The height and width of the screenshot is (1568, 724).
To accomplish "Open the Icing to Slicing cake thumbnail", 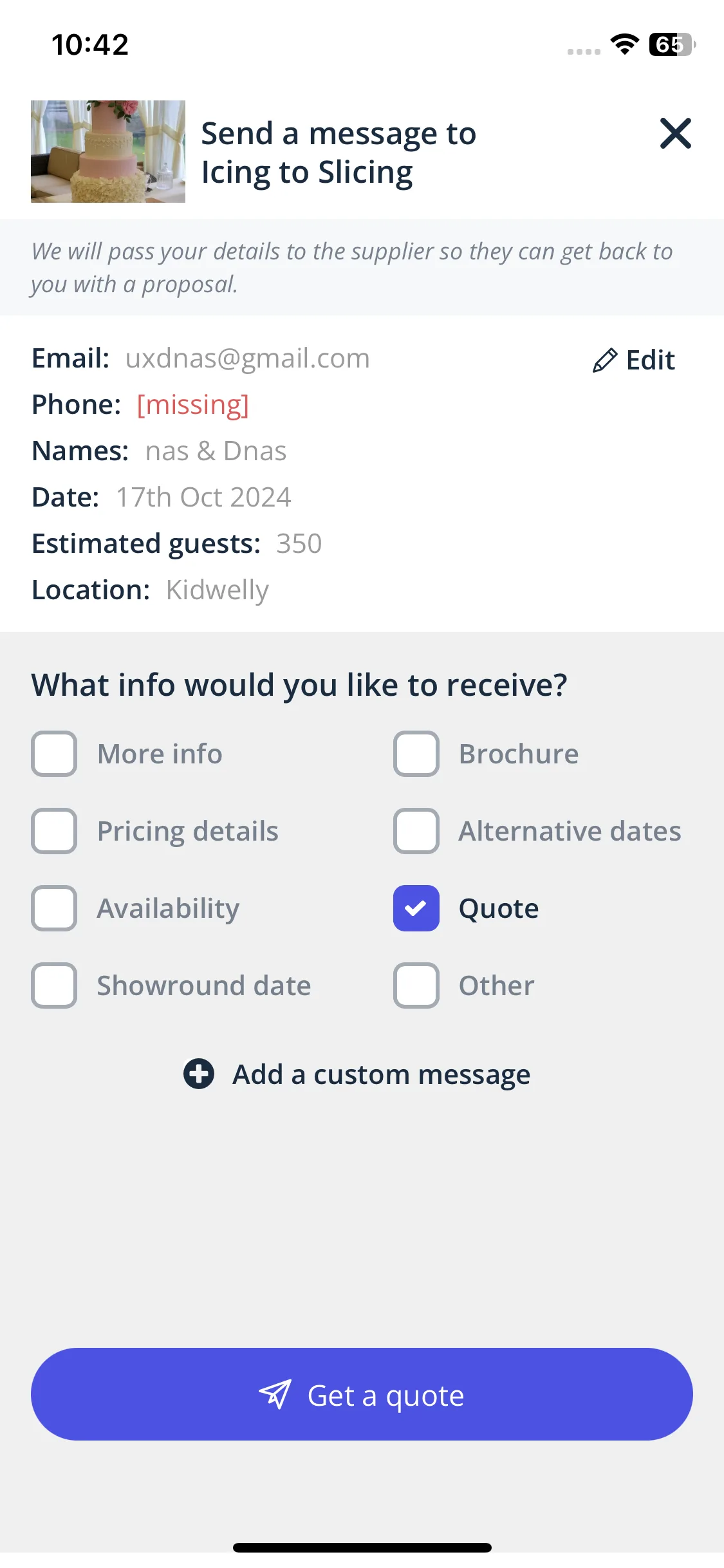I will [108, 151].
